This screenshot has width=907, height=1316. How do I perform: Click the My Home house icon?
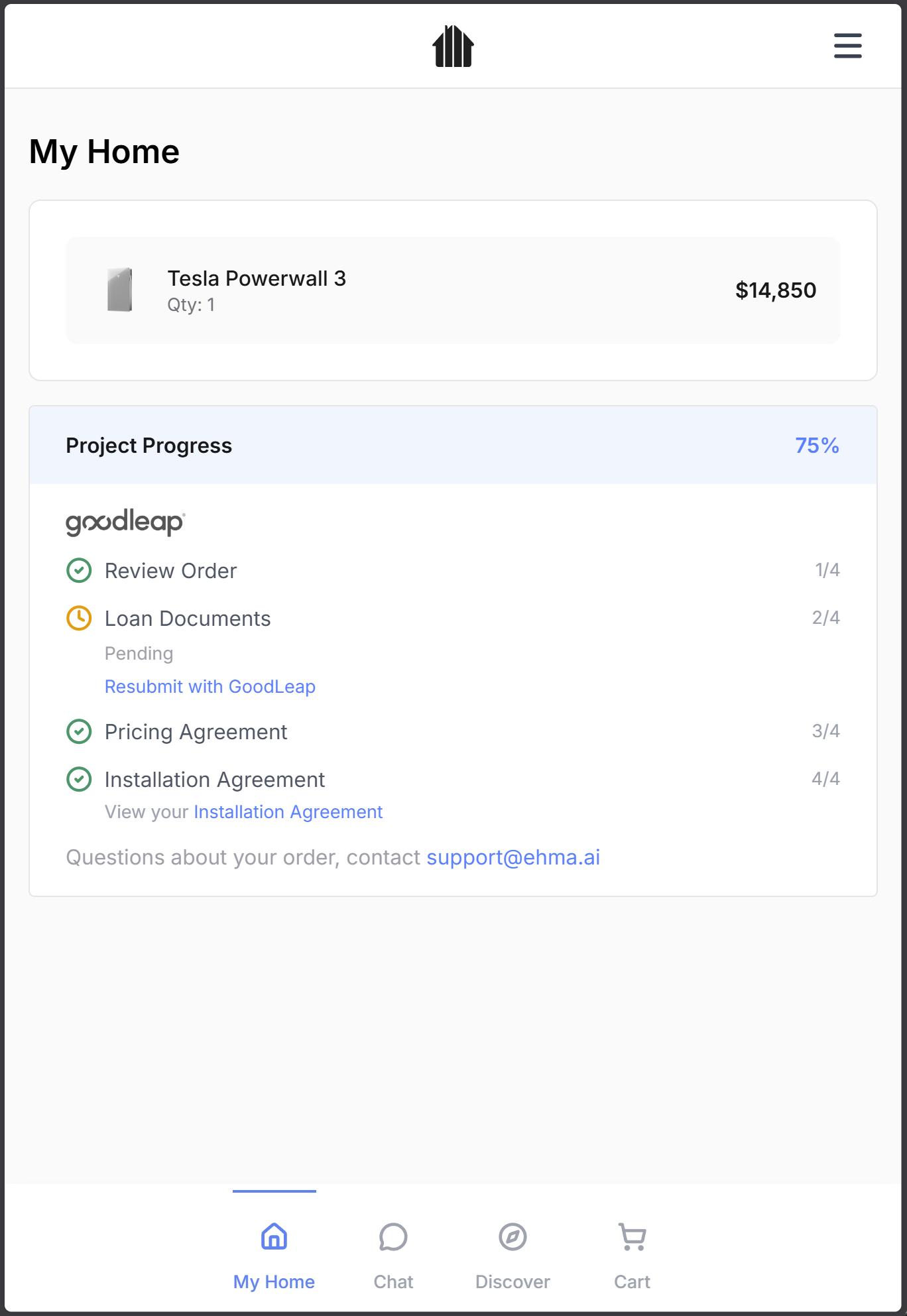274,1236
